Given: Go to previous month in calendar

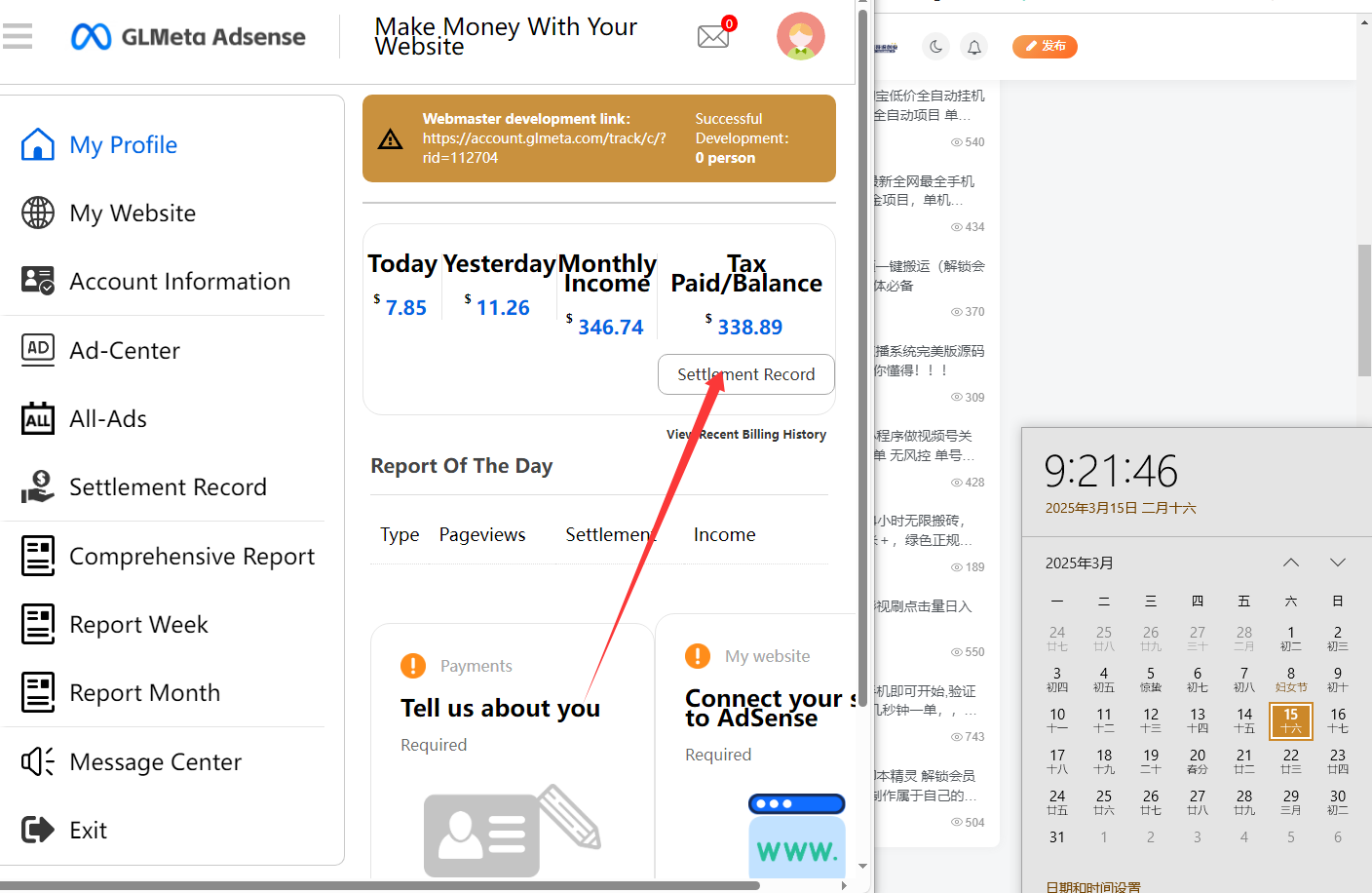Looking at the screenshot, I should pos(1291,563).
